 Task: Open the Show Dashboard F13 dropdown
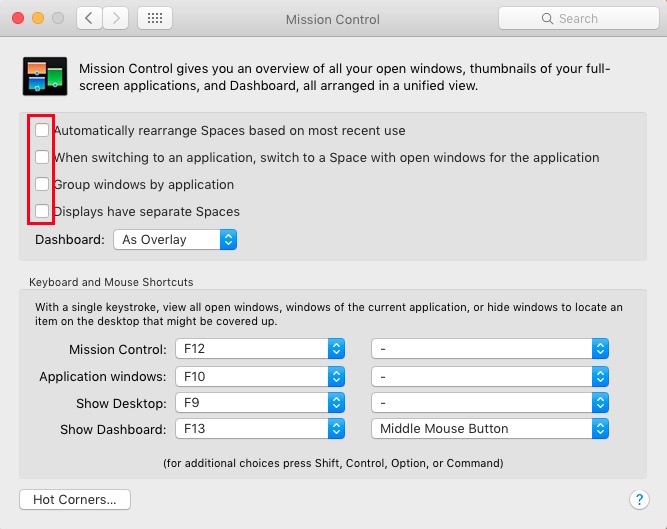coord(260,429)
